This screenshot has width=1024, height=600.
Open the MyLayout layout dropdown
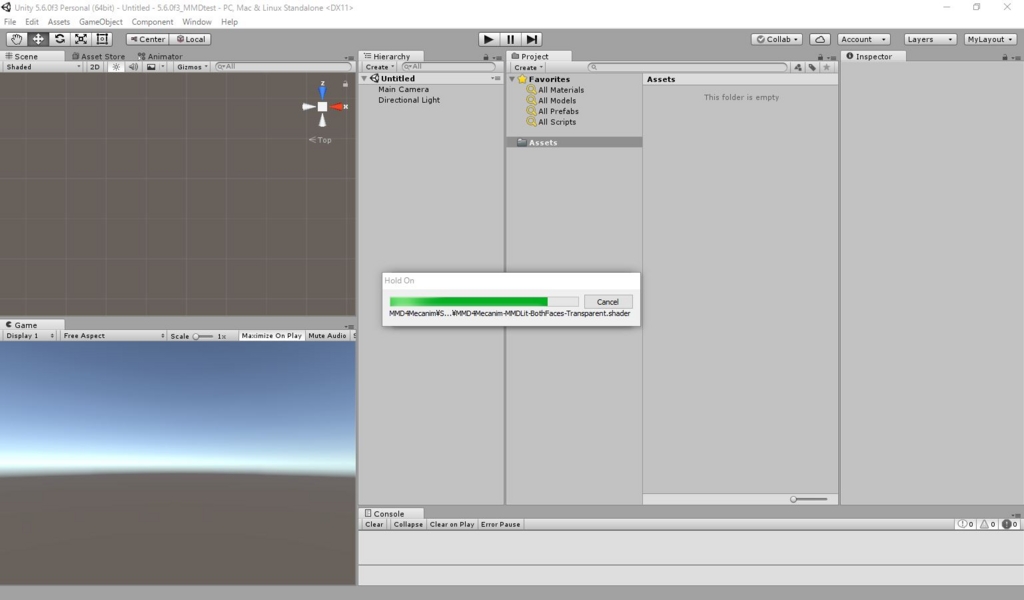coord(990,39)
